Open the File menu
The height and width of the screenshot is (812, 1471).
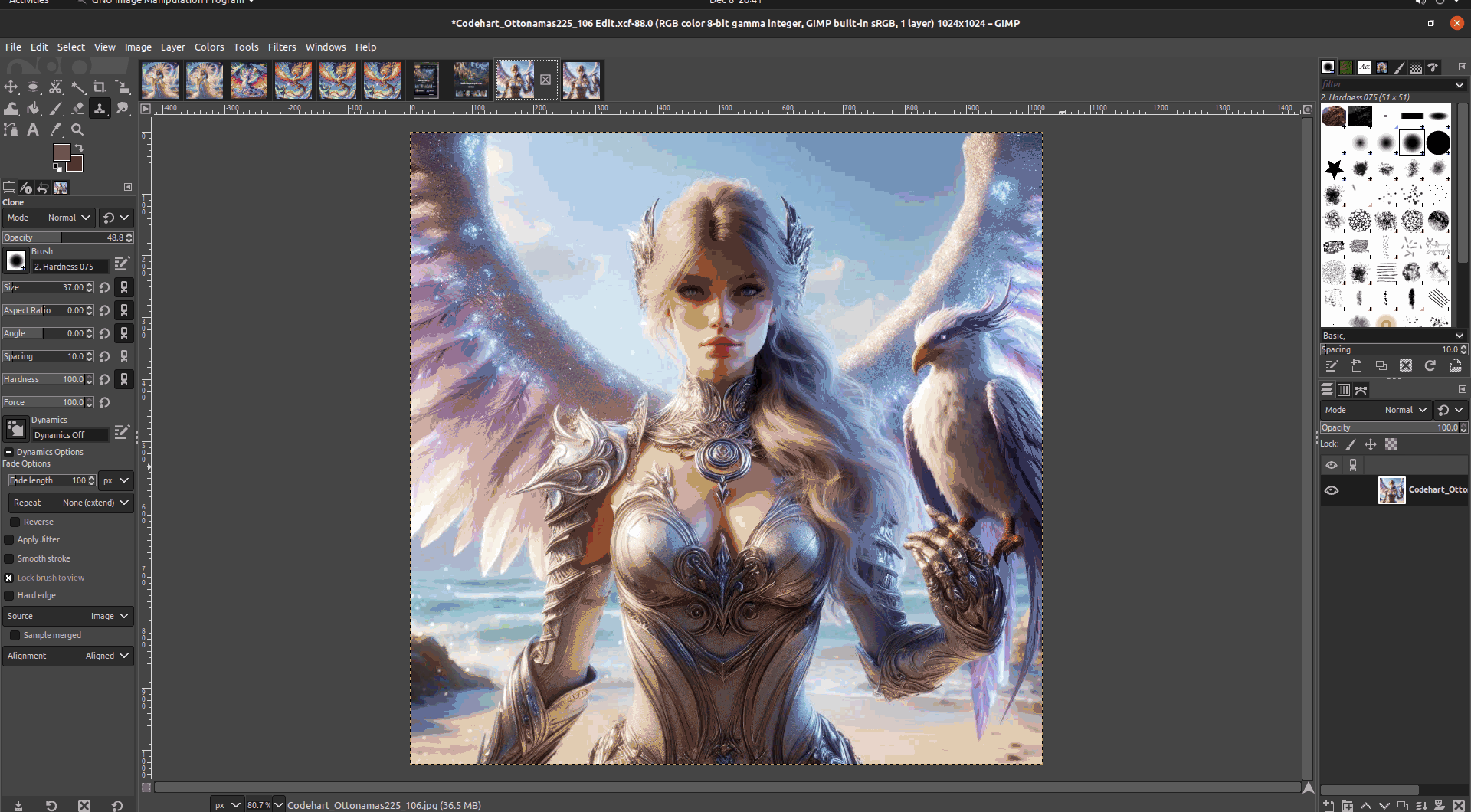(x=14, y=47)
